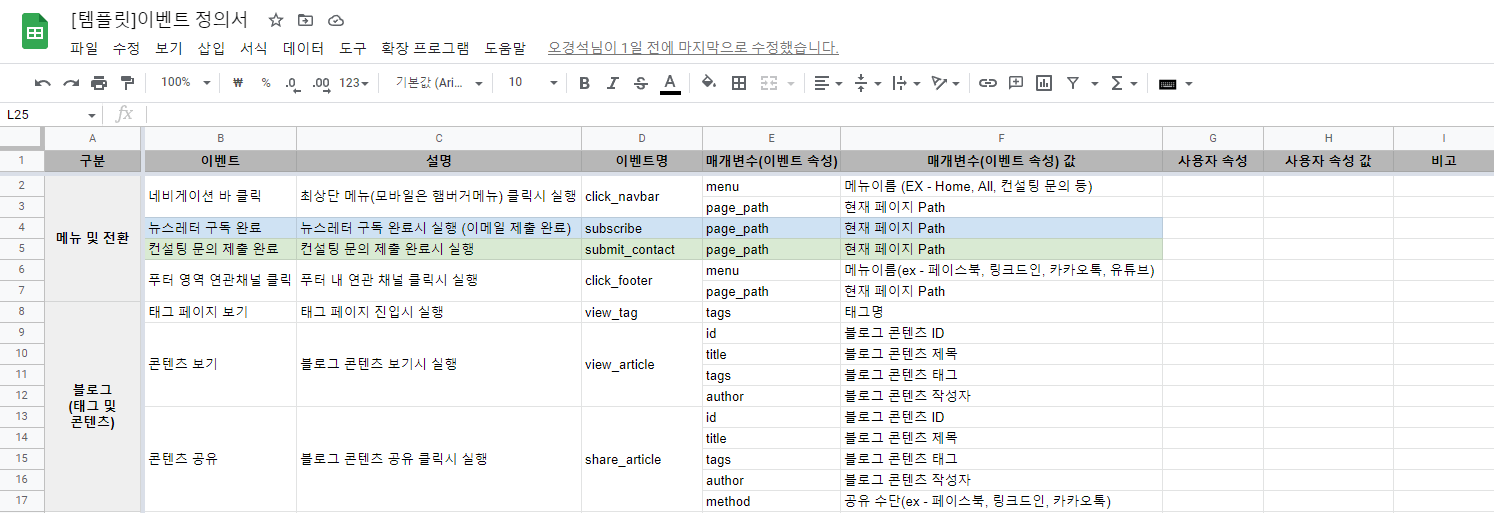This screenshot has height=513, width=1494.
Task: Open the 데이터 menu
Action: coord(303,48)
